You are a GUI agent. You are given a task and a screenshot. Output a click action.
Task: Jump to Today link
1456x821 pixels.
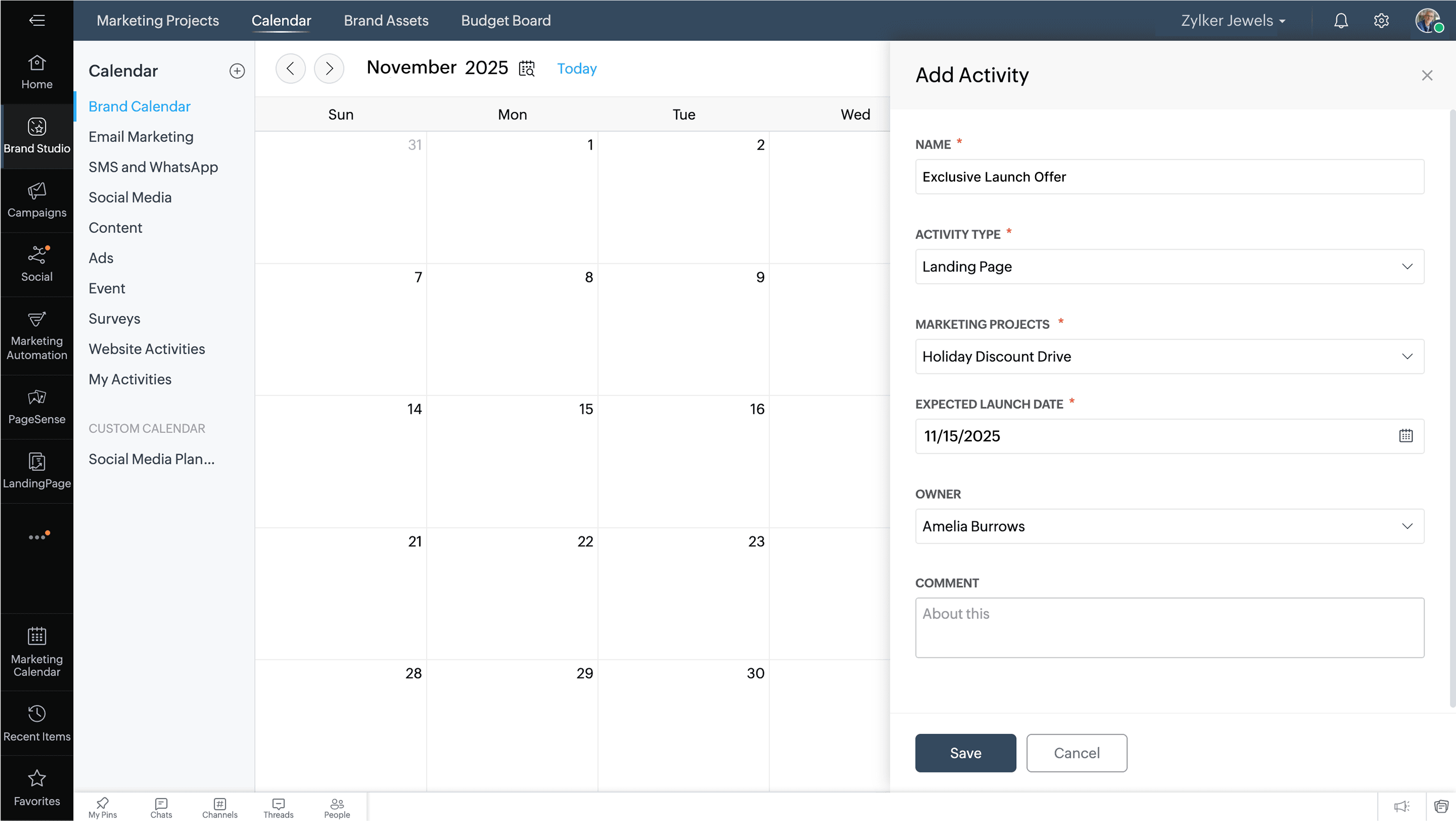(x=577, y=68)
